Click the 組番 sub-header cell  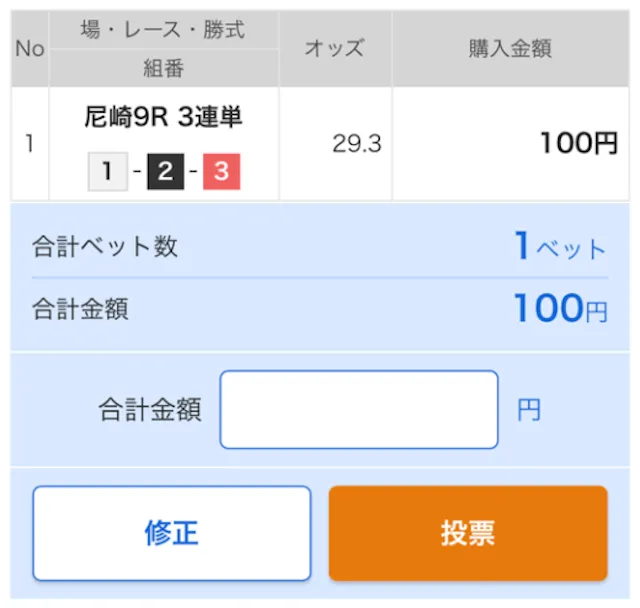click(x=163, y=68)
